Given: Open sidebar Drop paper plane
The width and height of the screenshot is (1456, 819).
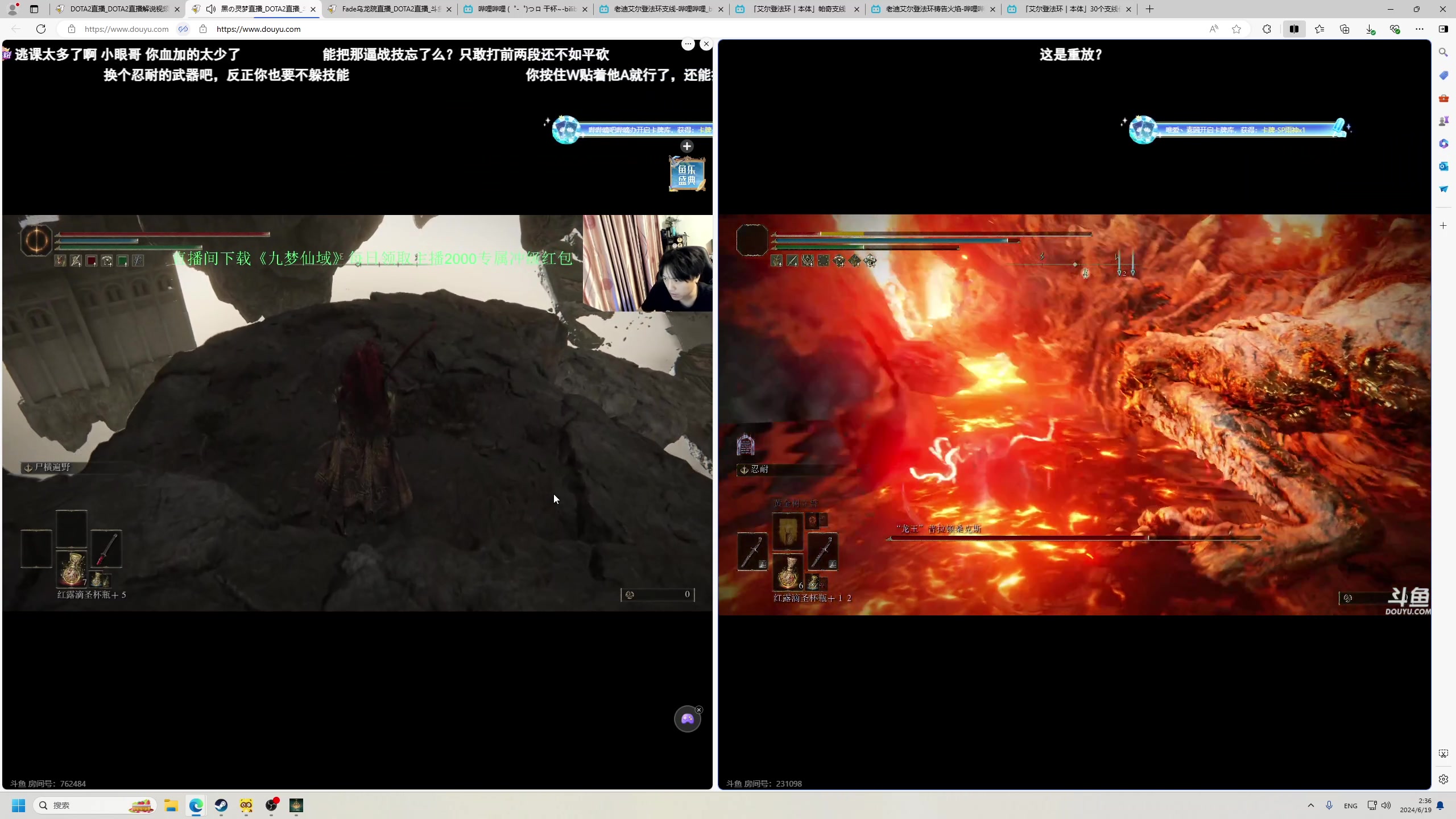Looking at the screenshot, I should pos(1443,189).
